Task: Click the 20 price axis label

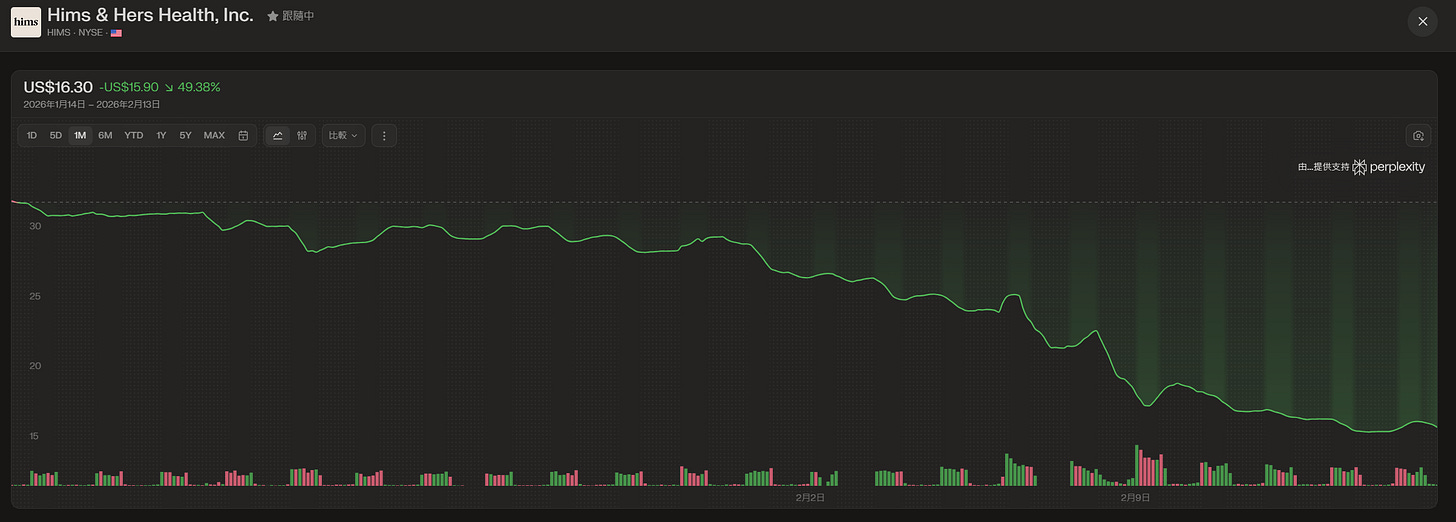Action: [x=35, y=366]
